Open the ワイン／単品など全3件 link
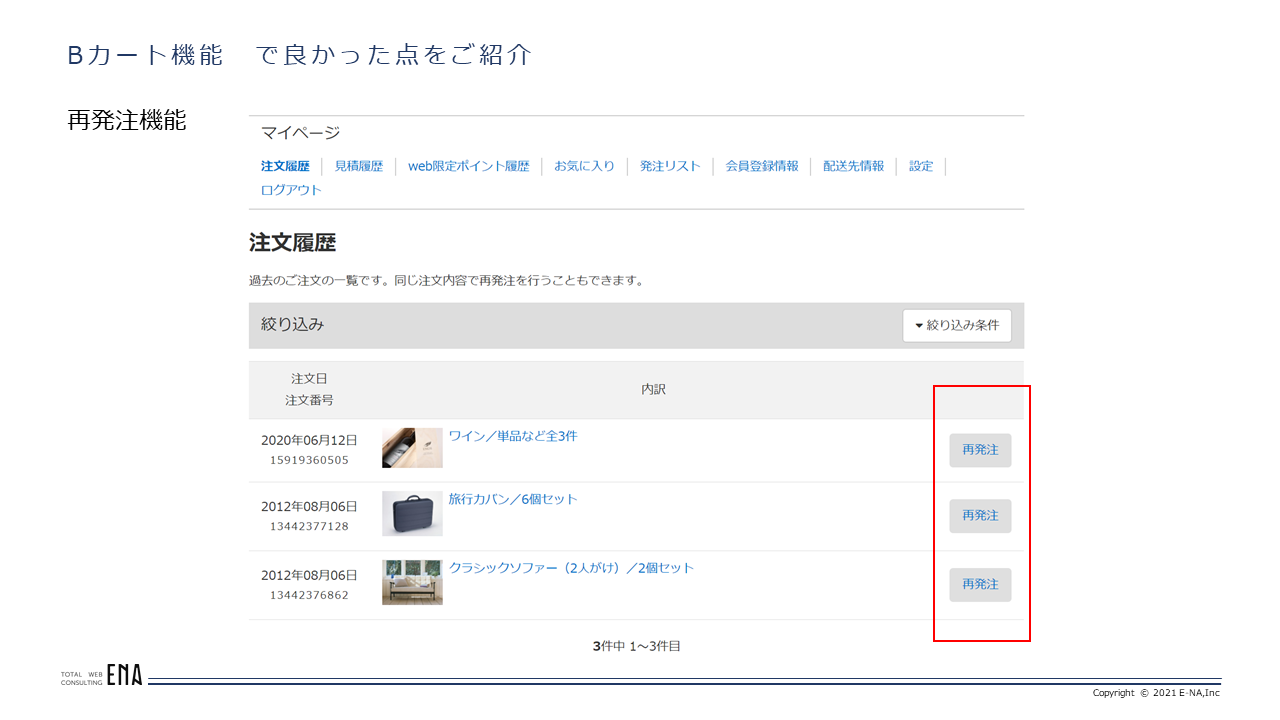Image resolution: width=1280 pixels, height=720 pixels. 513,436
